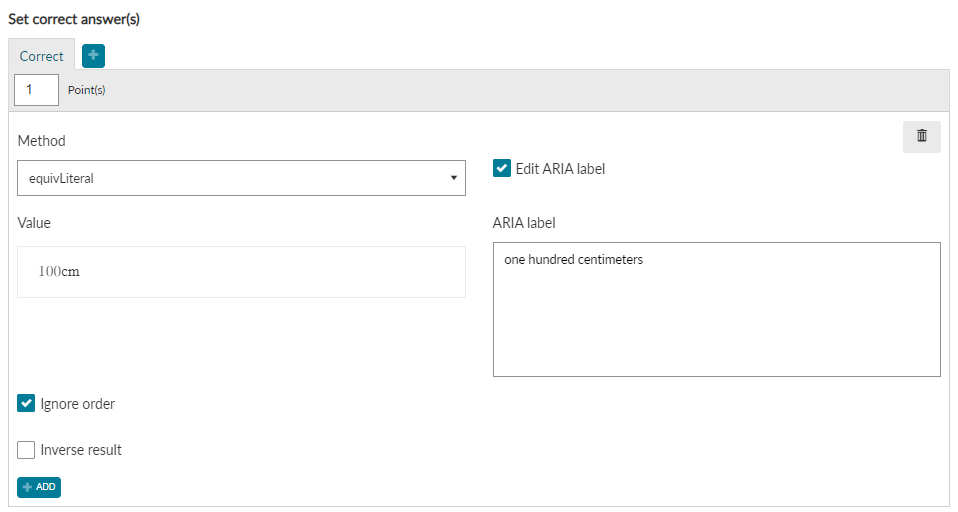Click the ADD button
This screenshot has height=512, width=958.
[x=39, y=487]
